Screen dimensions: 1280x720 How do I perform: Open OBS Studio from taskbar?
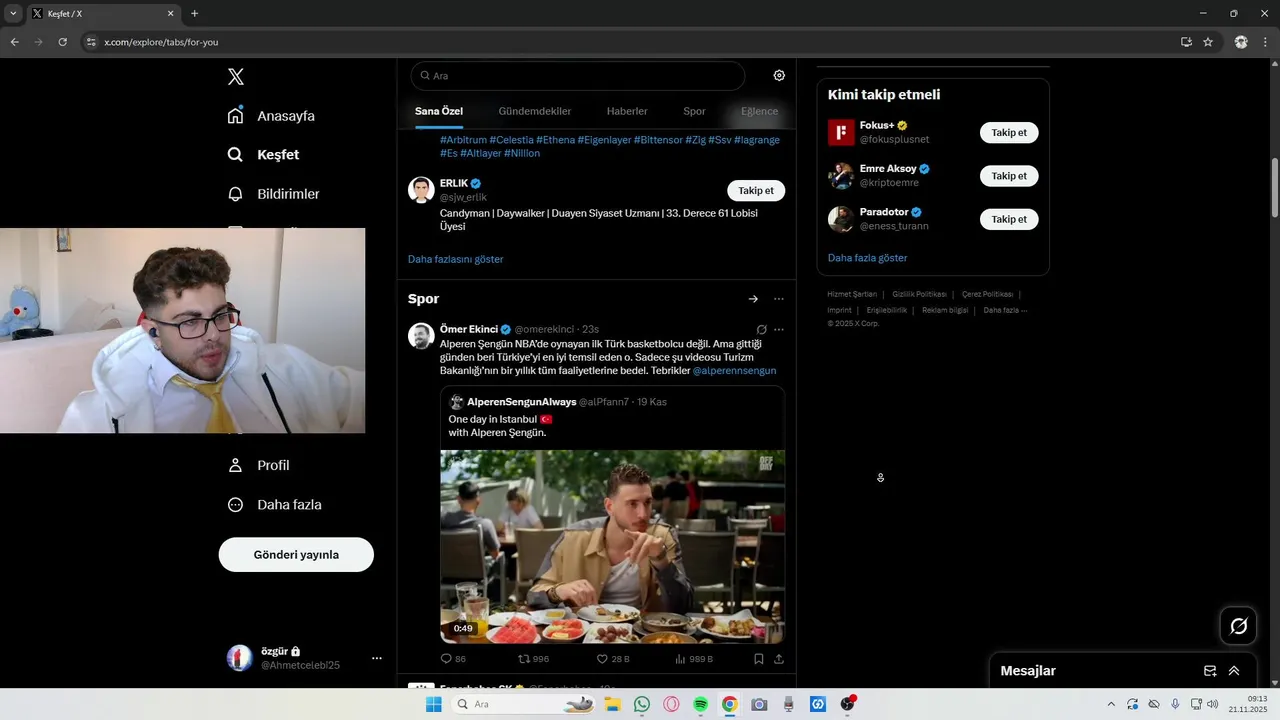coord(848,704)
